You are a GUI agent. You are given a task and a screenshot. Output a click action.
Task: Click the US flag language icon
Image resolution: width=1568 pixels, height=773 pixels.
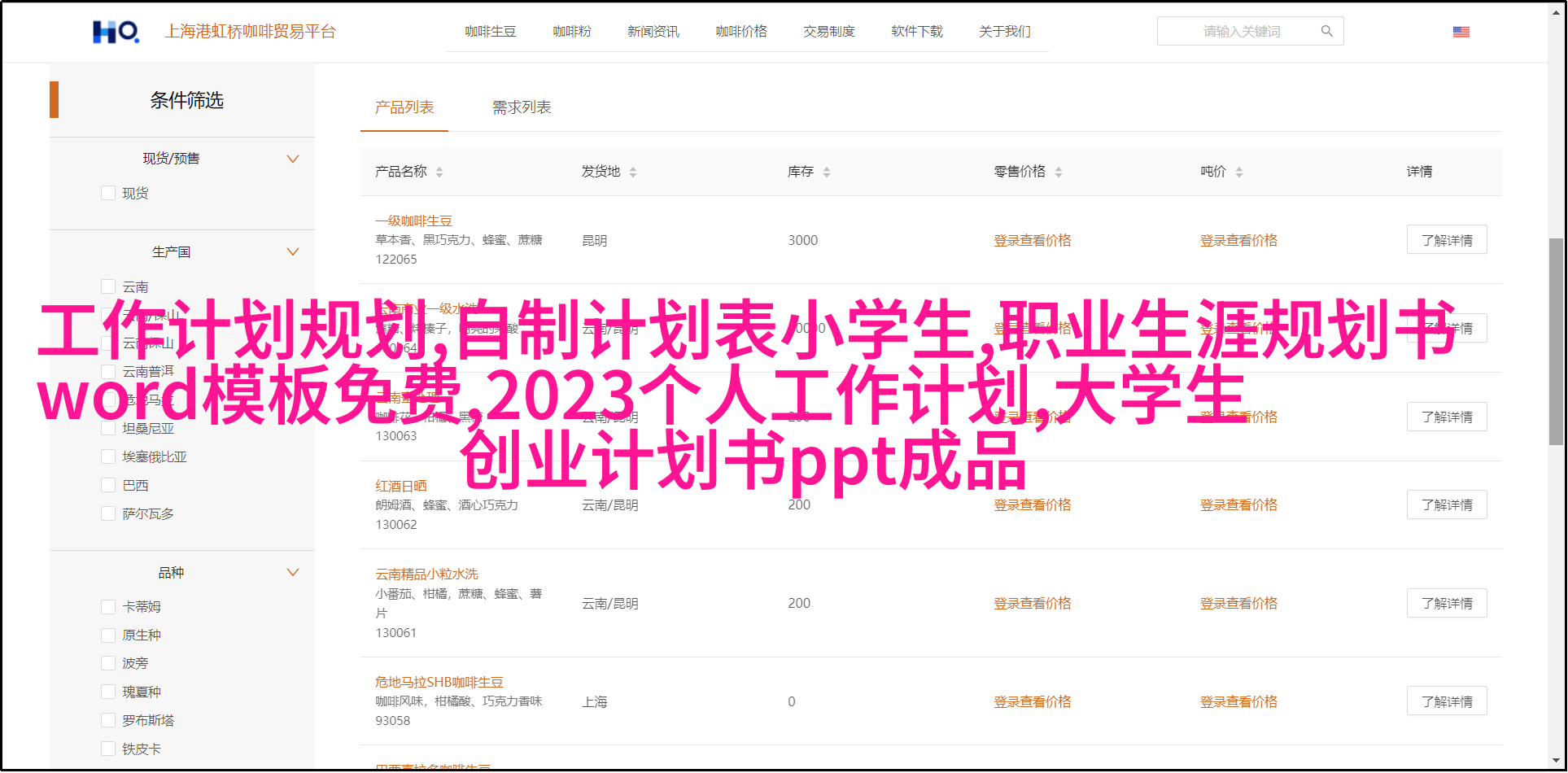coord(1461,32)
